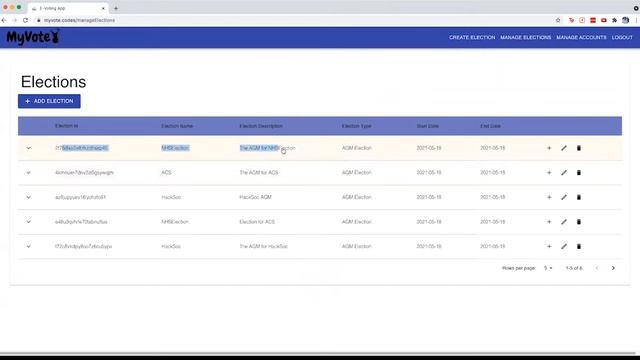Open the browser extensions puzzle icon
Image resolution: width=640 pixels, height=360 pixels.
click(614, 20)
